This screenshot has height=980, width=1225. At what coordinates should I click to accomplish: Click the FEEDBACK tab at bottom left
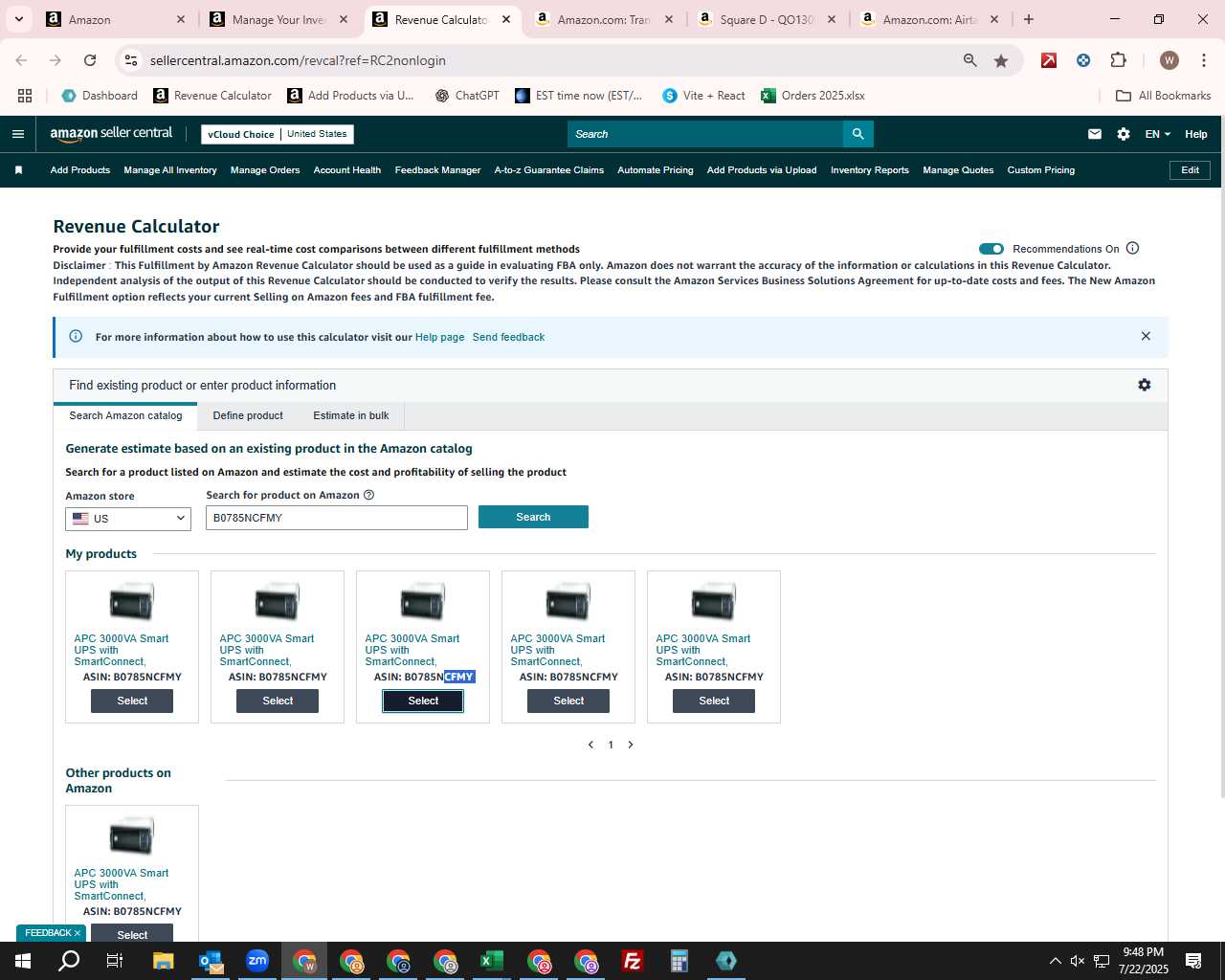pos(52,933)
